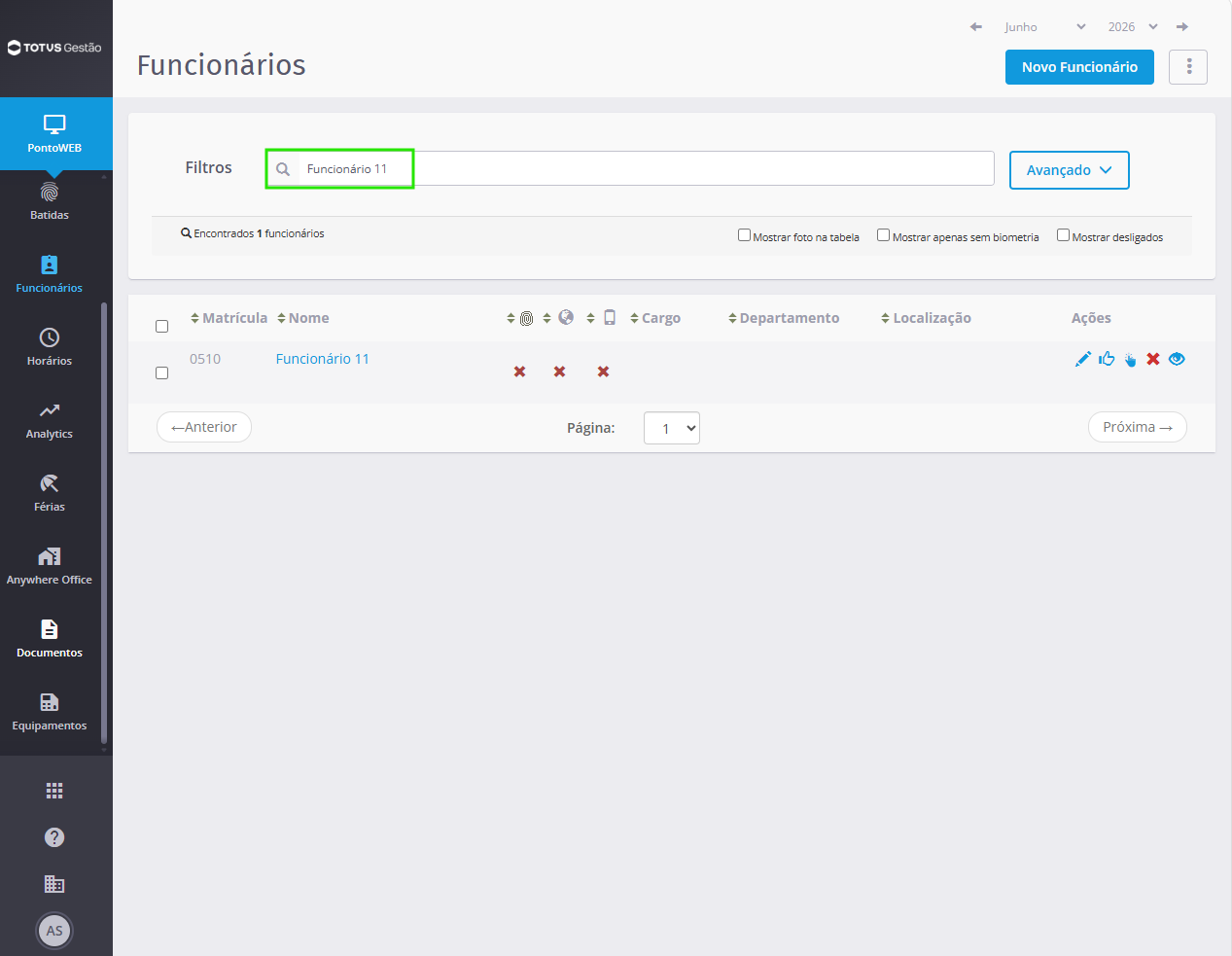Screen dimensions: 1232x956
Task: Enable Mostrar desligados checkbox
Action: pyautogui.click(x=1063, y=235)
